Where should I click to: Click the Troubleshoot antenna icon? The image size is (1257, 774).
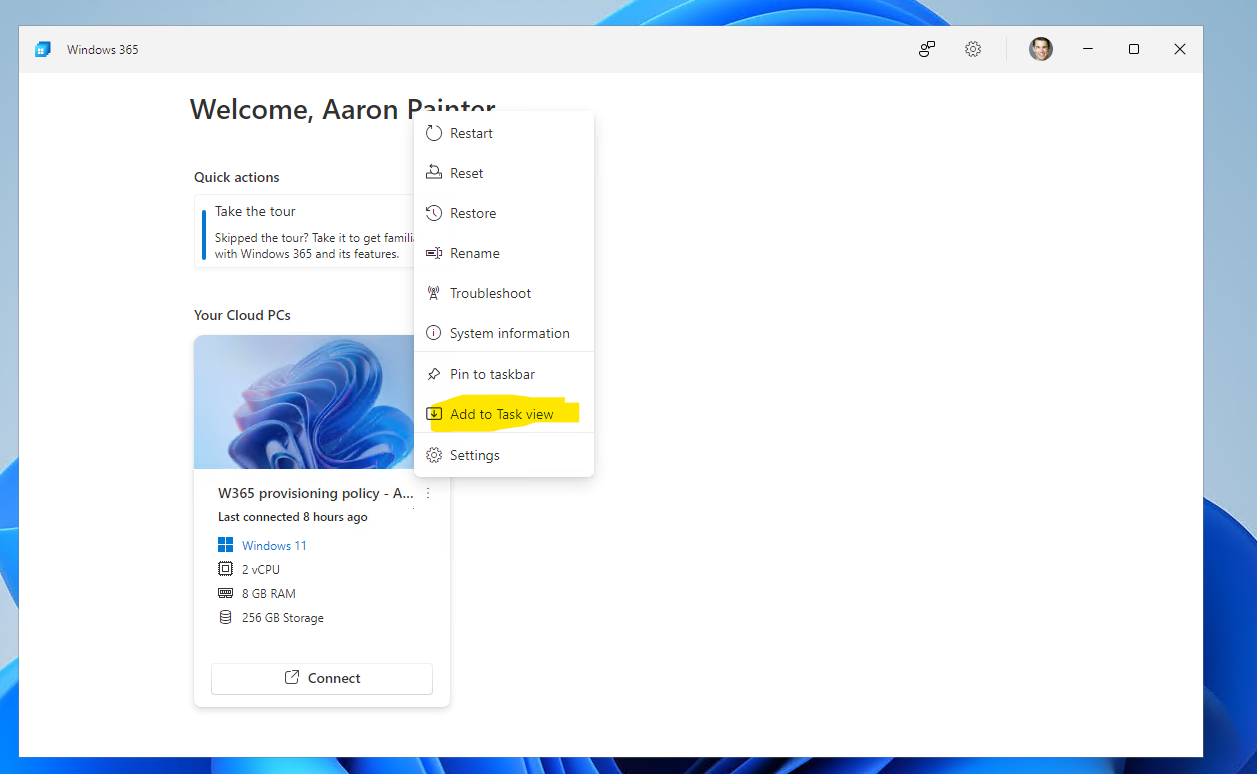click(433, 293)
